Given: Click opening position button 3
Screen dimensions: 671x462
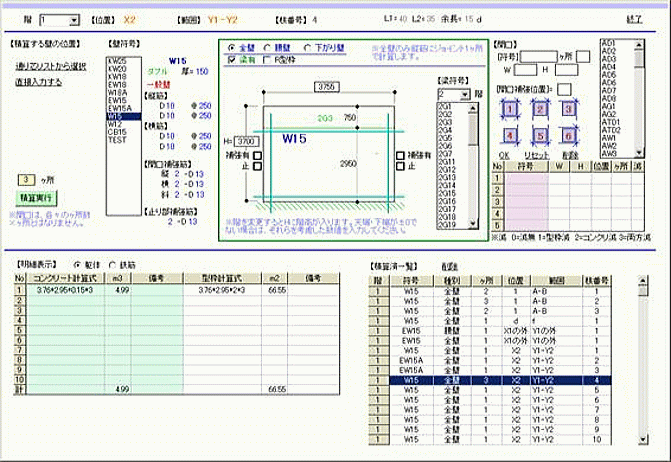Looking at the screenshot, I should [x=569, y=109].
